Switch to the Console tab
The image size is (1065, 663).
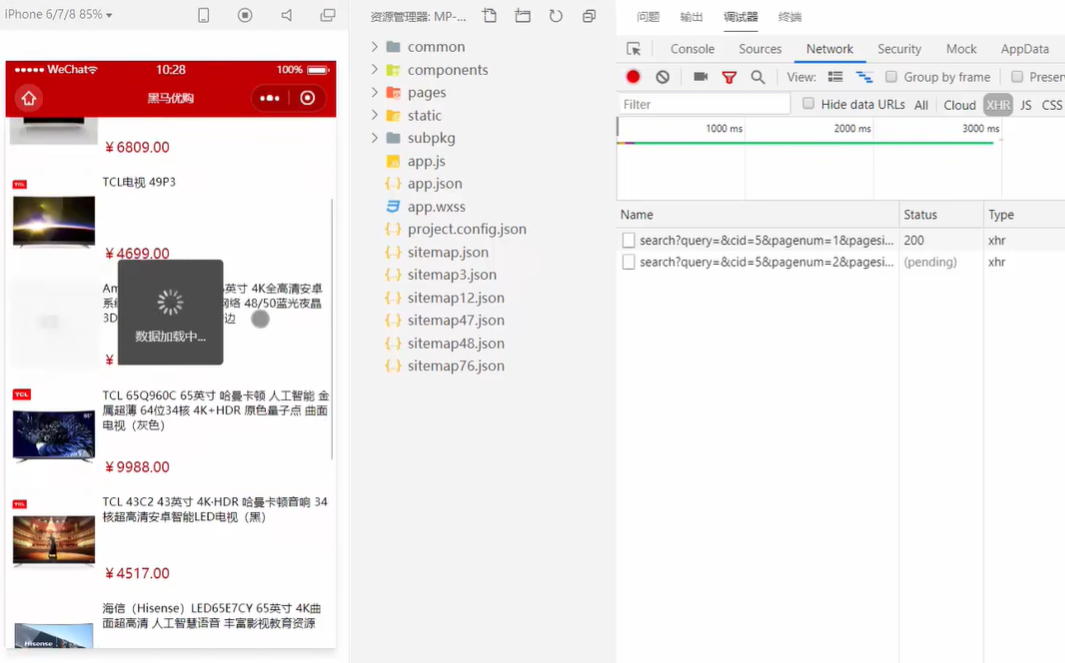coord(692,49)
